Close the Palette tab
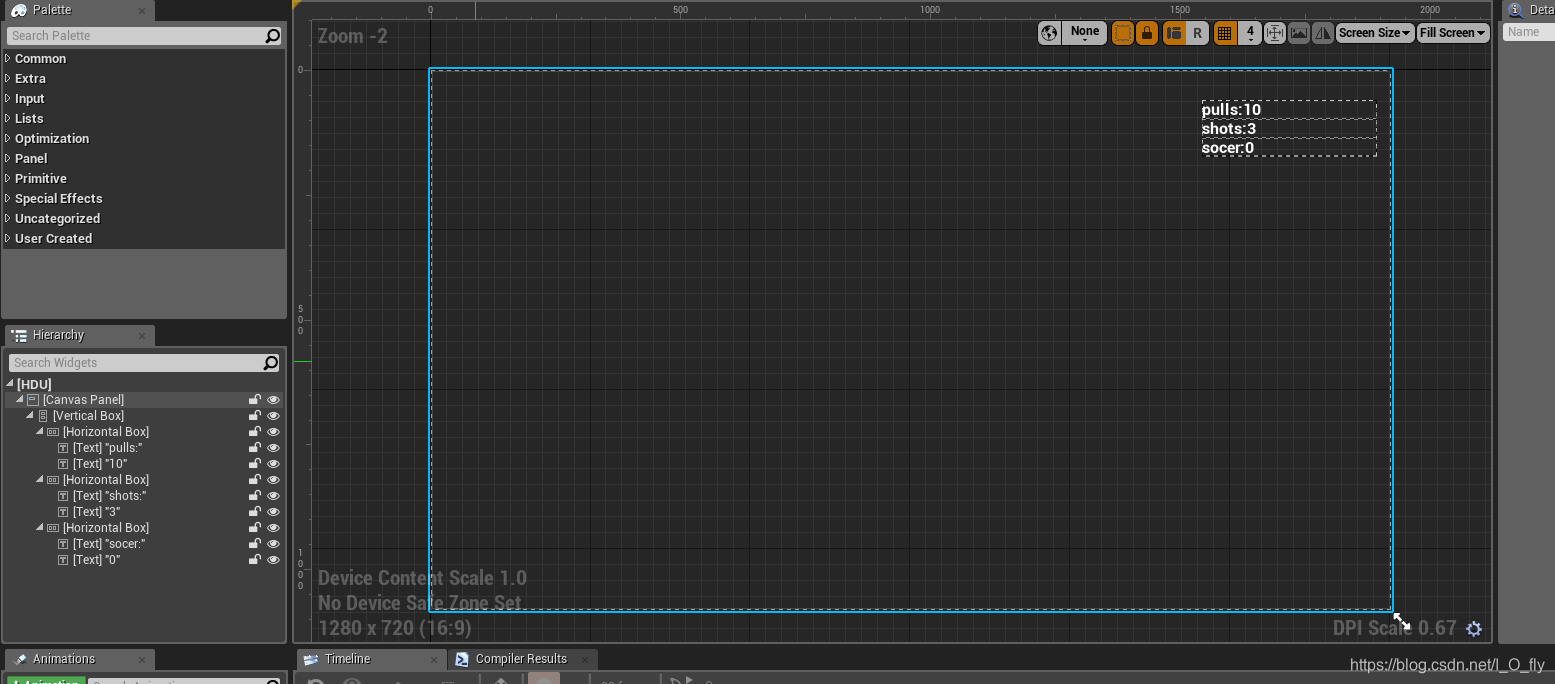Viewport: 1555px width, 684px height. (142, 12)
